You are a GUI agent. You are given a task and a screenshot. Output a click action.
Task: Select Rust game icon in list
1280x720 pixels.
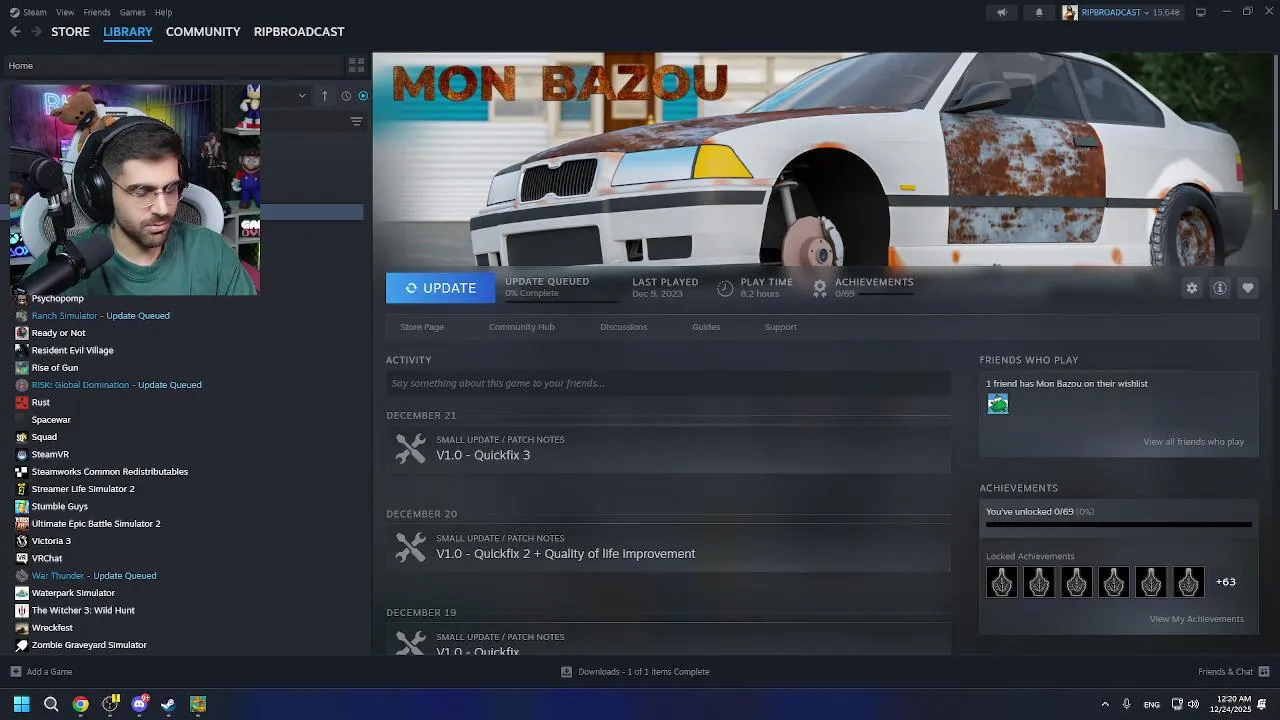(x=22, y=402)
